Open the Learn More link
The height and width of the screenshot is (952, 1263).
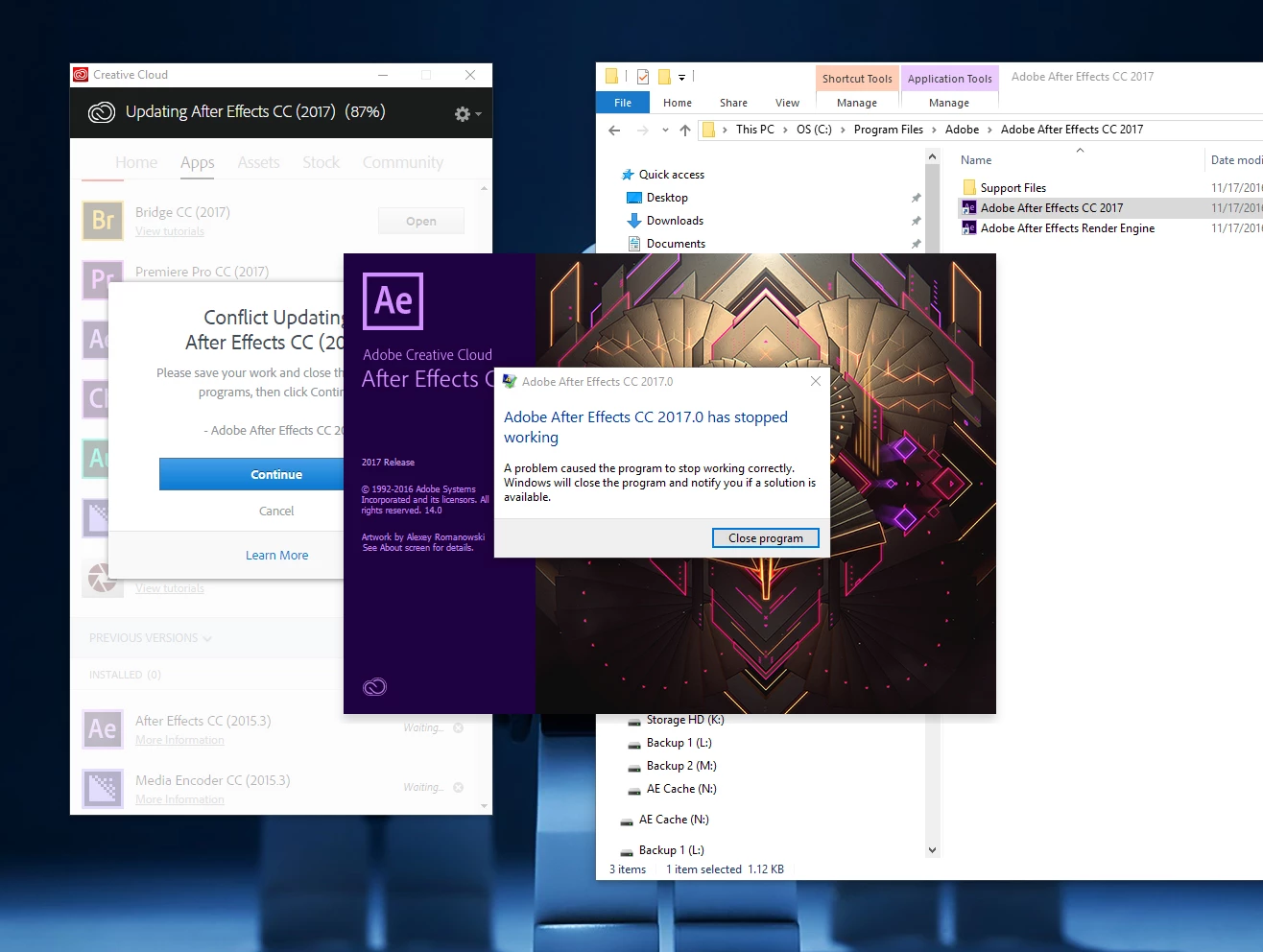(x=276, y=556)
